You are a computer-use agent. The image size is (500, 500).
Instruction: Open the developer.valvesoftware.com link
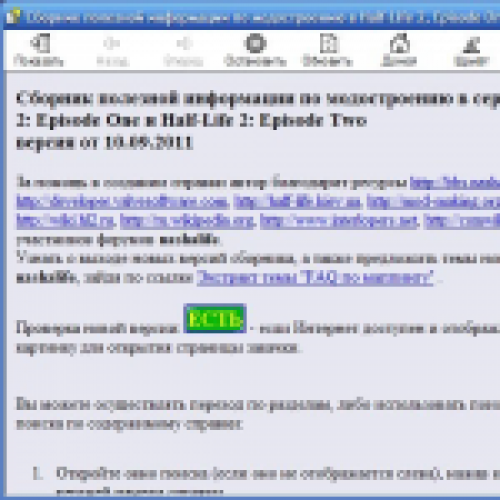(123, 202)
